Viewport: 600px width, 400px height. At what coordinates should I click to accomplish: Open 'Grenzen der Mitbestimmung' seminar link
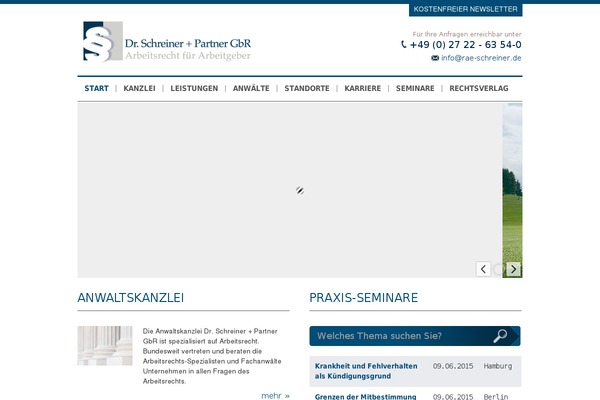(365, 397)
